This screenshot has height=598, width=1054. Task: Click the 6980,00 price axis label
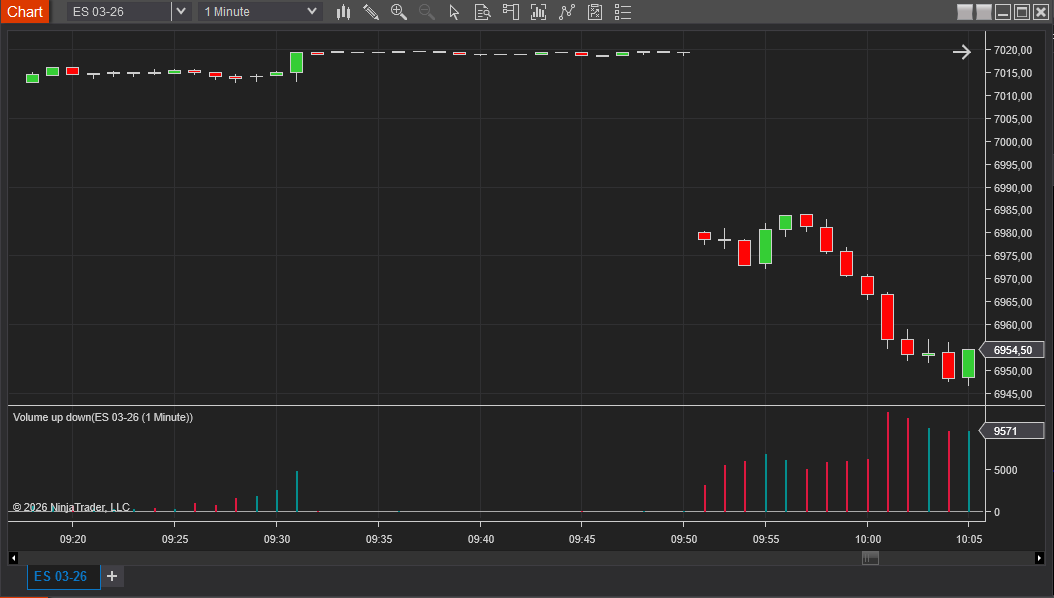(1013, 233)
